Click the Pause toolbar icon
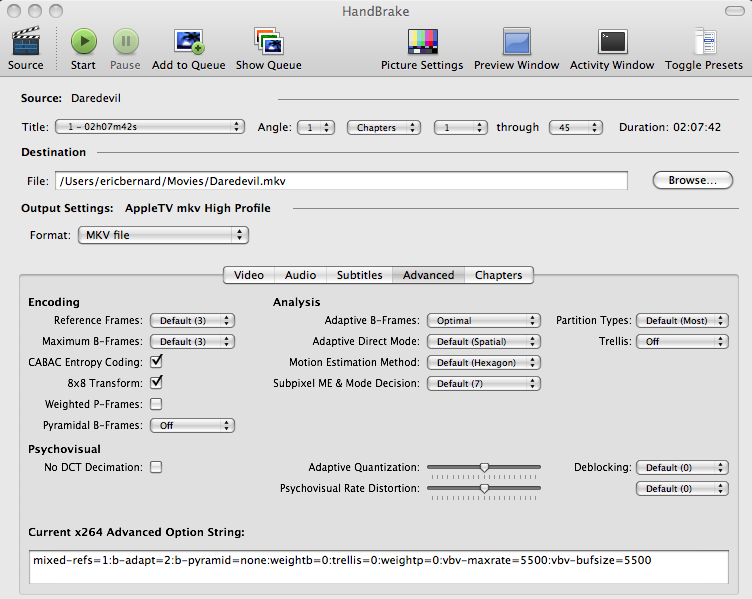 [126, 41]
